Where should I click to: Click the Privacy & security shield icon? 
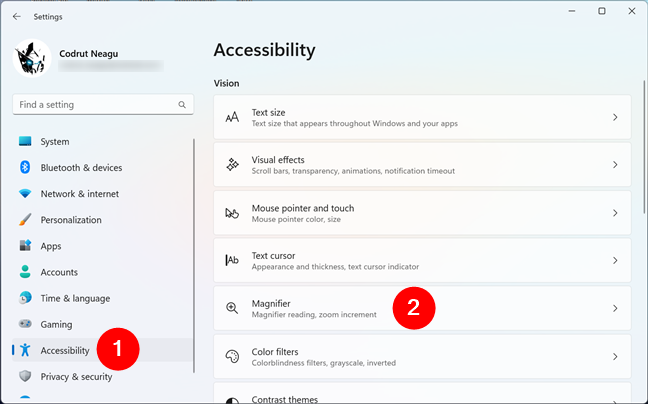coord(25,376)
